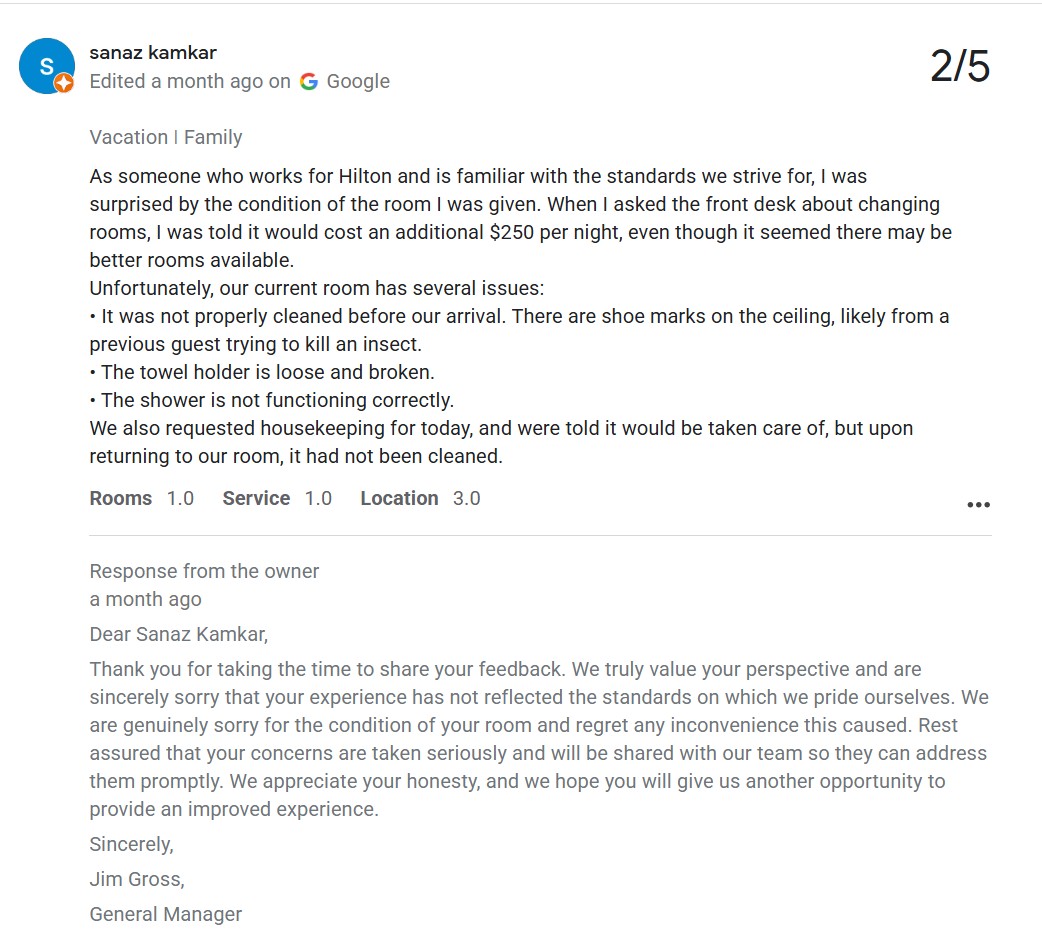Image resolution: width=1042 pixels, height=944 pixels.
Task: Open reviewer name sanaz kamkar
Action: click(153, 52)
